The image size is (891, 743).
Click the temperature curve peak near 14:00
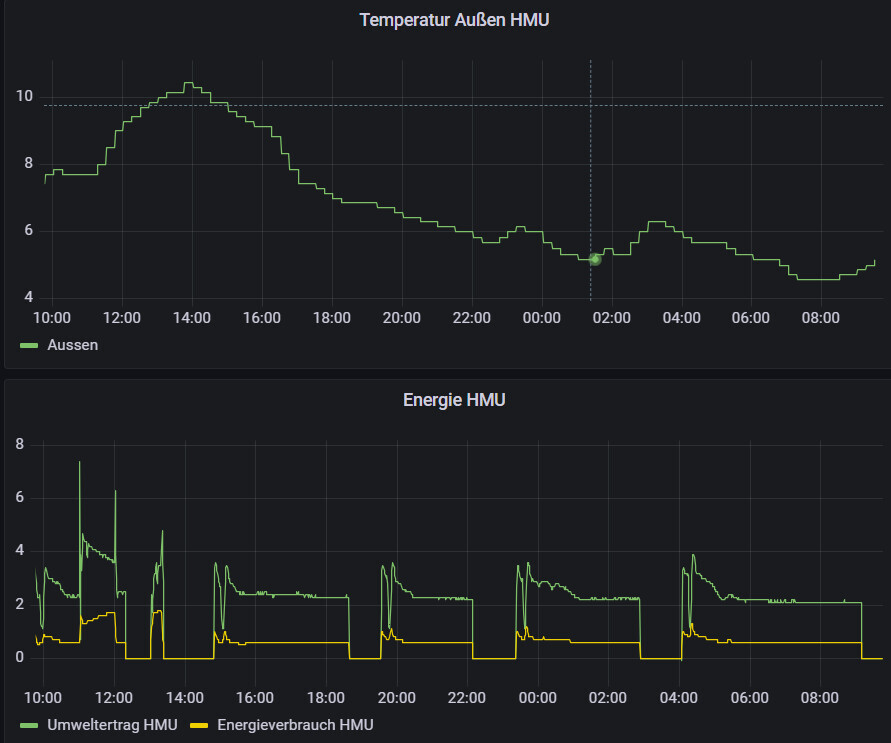(188, 84)
